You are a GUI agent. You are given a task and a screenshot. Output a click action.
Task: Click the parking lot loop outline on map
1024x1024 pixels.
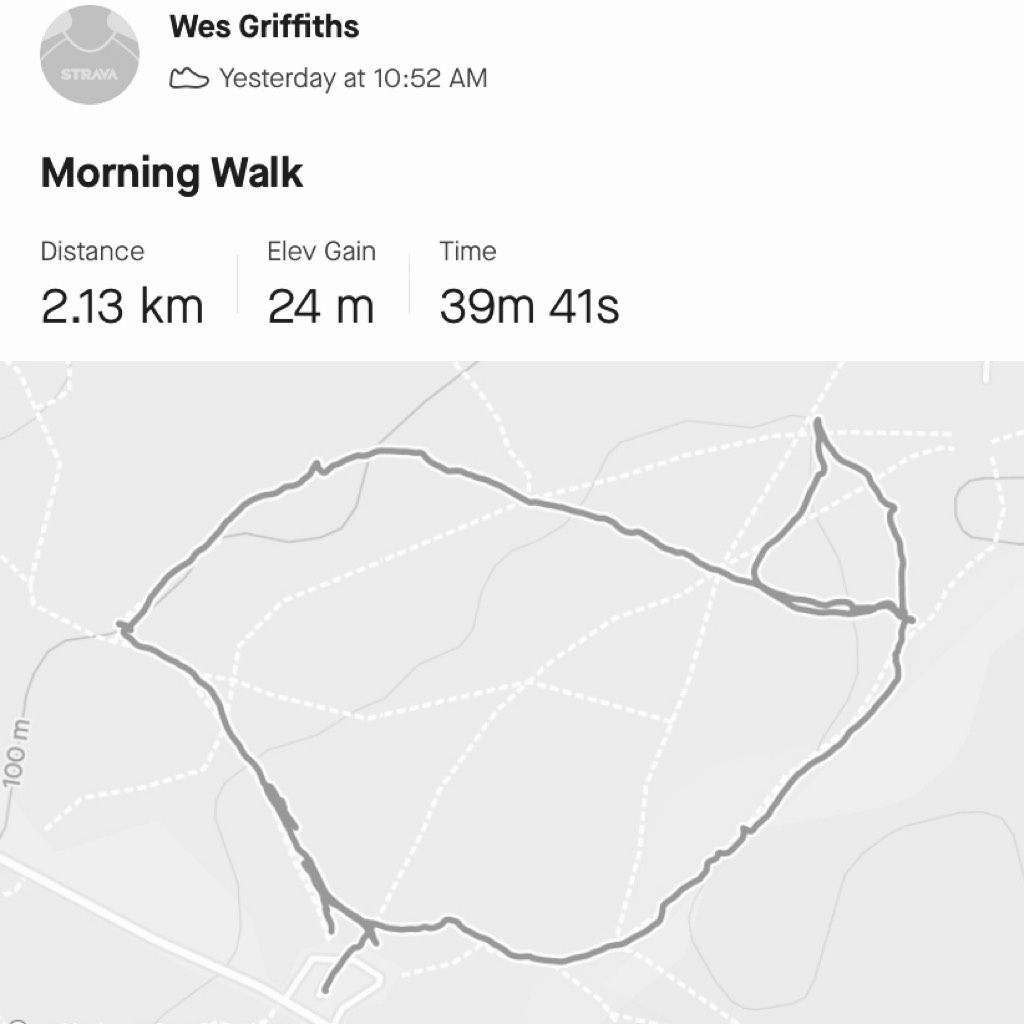(334, 985)
